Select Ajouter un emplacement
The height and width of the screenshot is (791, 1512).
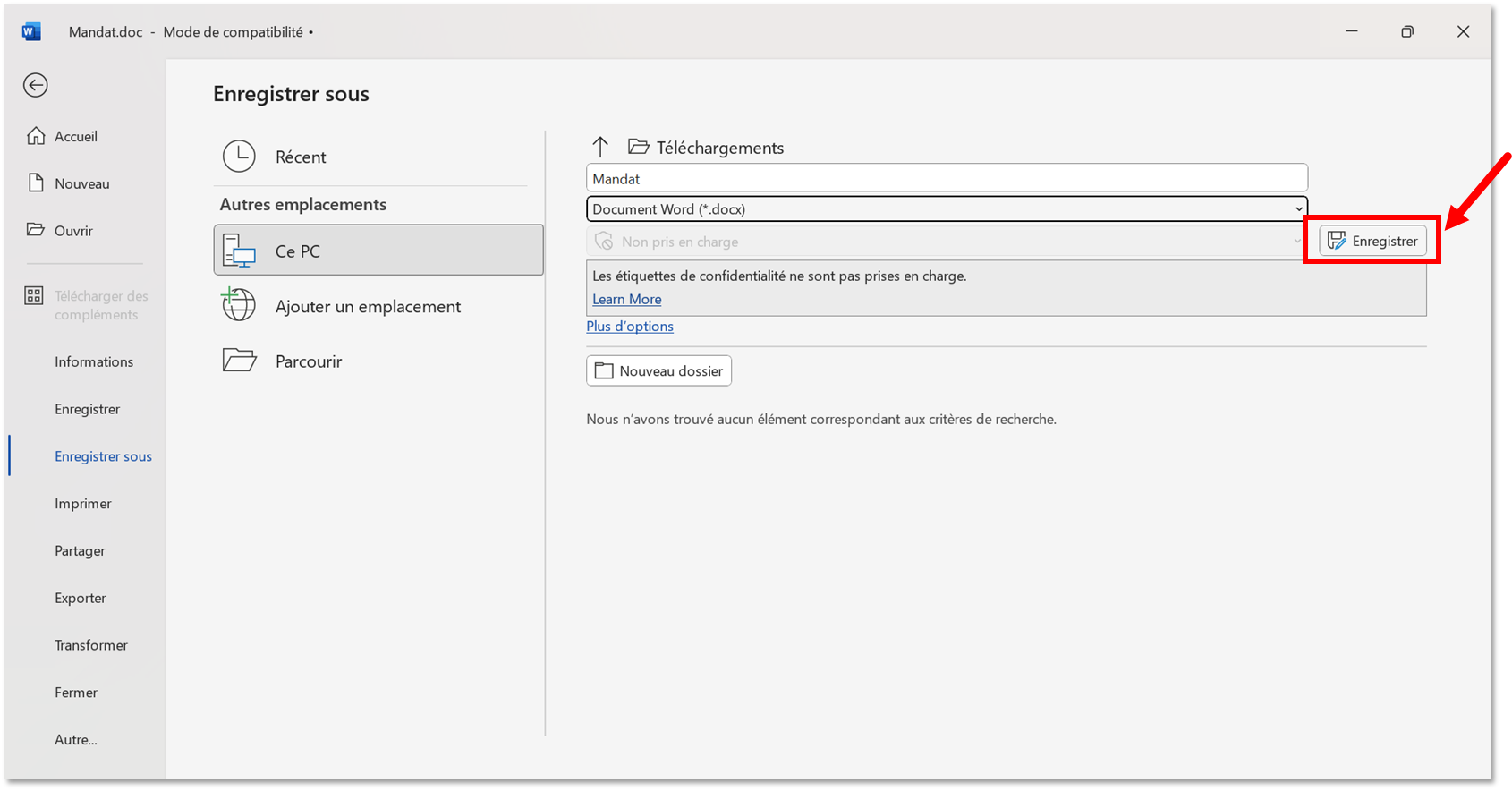[x=378, y=306]
